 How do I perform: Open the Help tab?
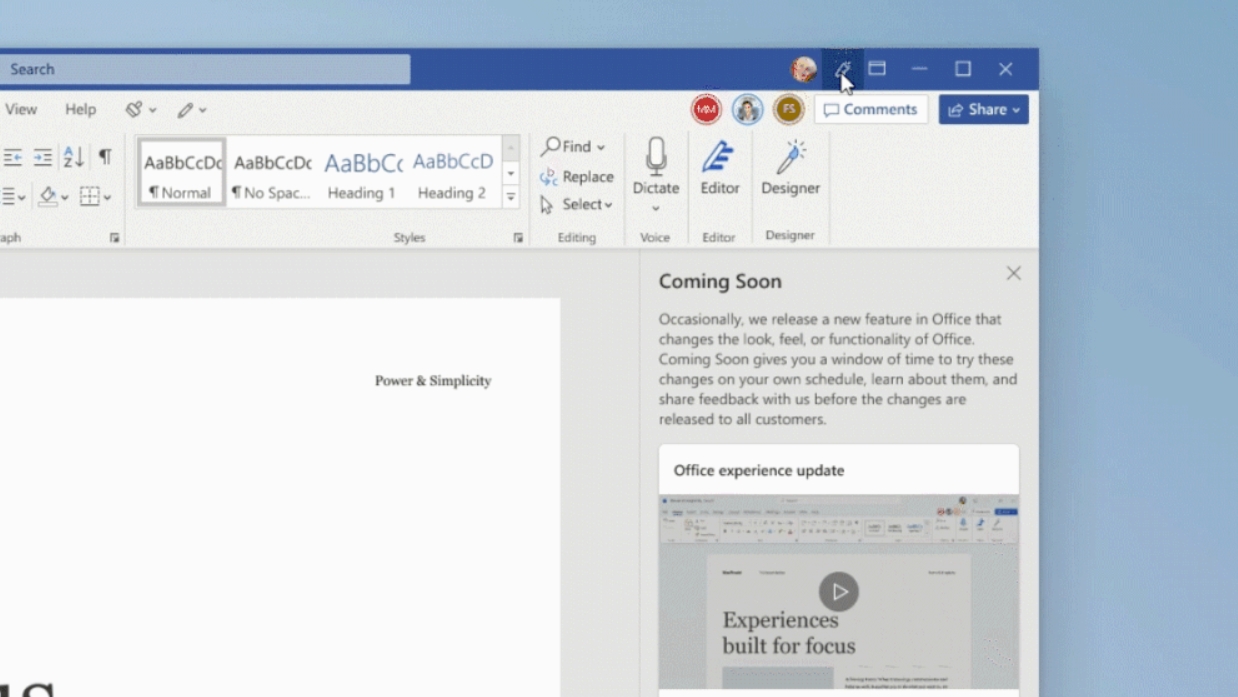click(81, 109)
